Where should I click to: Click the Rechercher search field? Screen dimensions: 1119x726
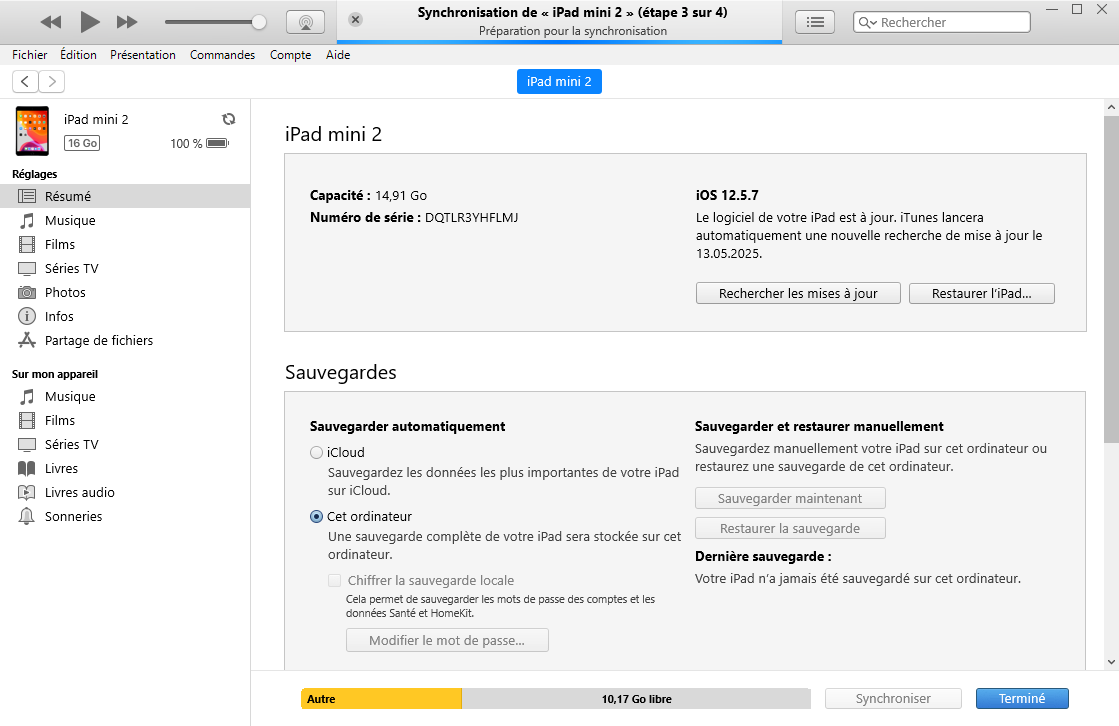pos(942,22)
